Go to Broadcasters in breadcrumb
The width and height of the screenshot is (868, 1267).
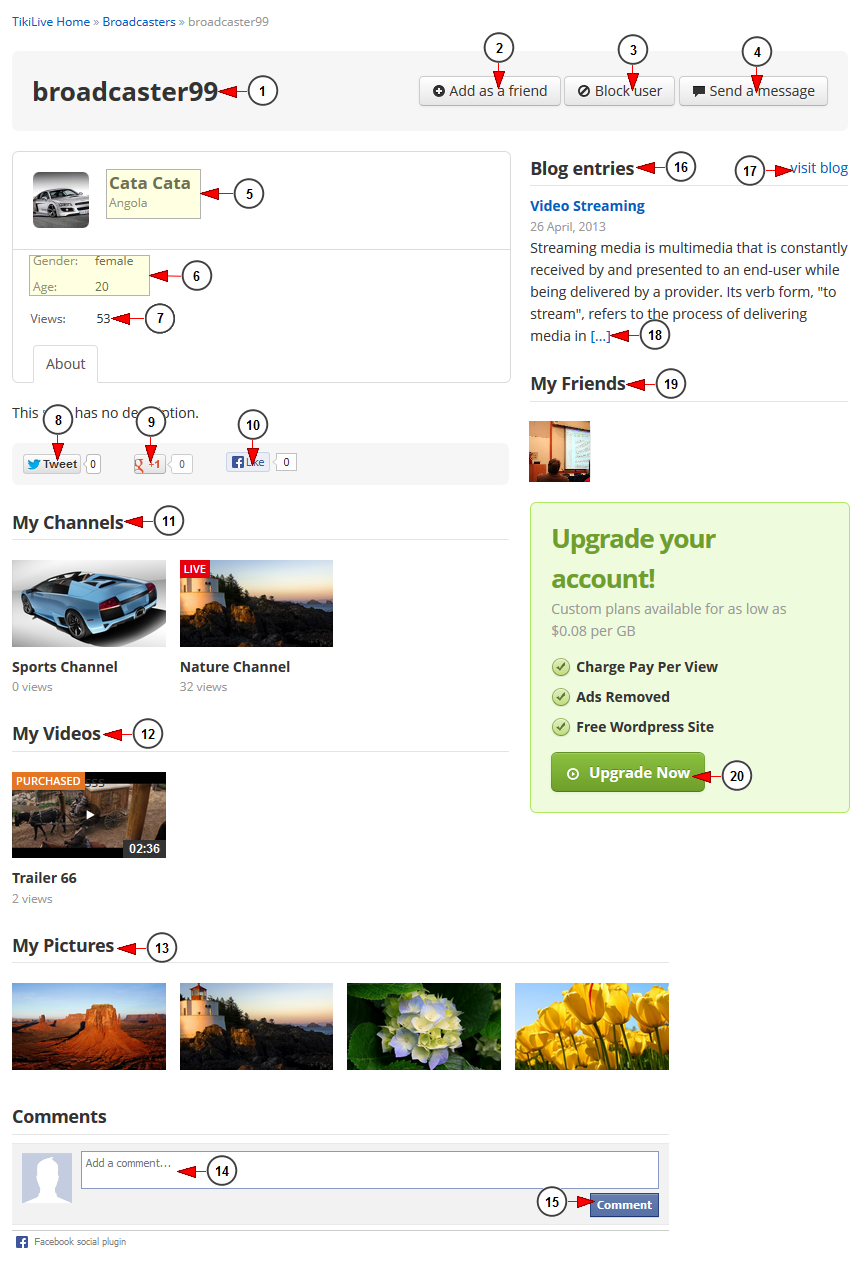(139, 21)
